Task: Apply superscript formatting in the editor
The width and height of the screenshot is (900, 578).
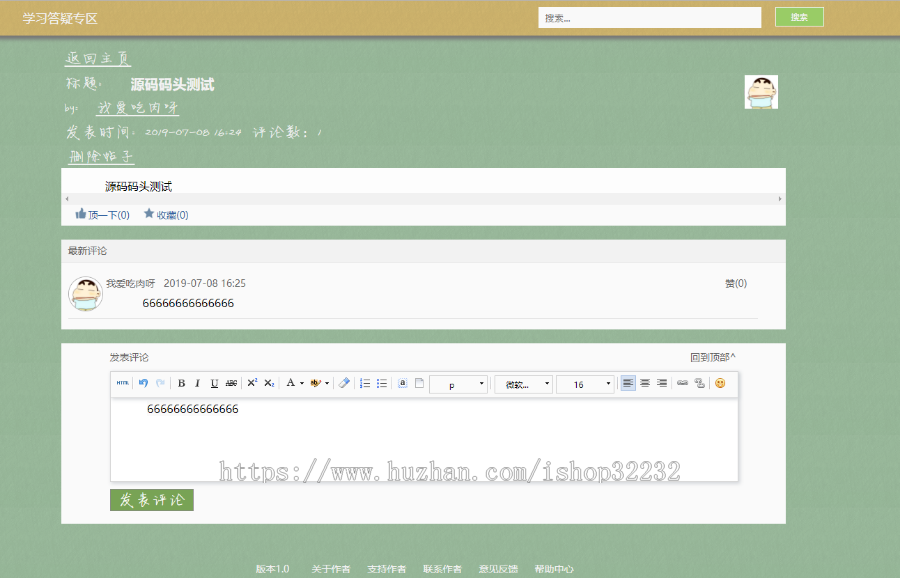Action: point(252,383)
